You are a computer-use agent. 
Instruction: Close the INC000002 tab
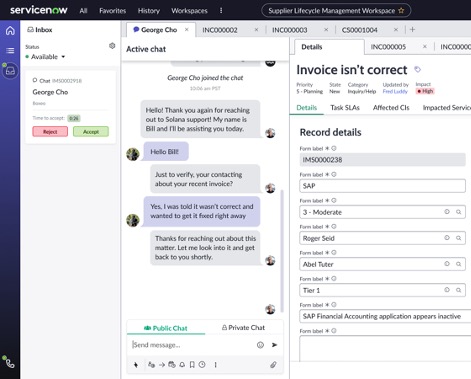pyautogui.click(x=256, y=30)
